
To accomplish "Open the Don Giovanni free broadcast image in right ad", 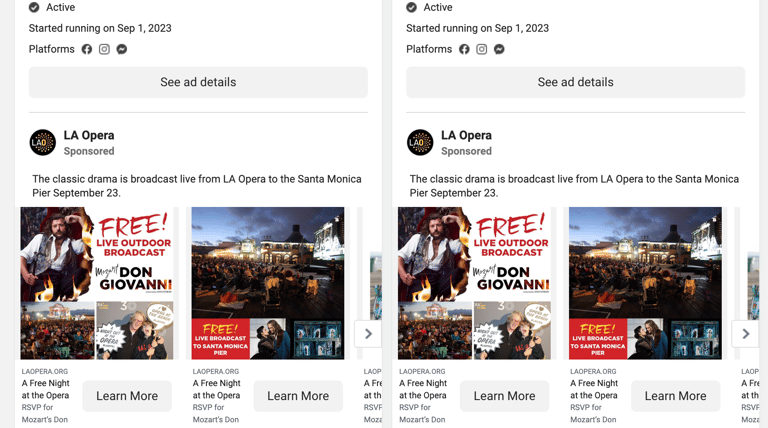I will pyautogui.click(x=474, y=283).
